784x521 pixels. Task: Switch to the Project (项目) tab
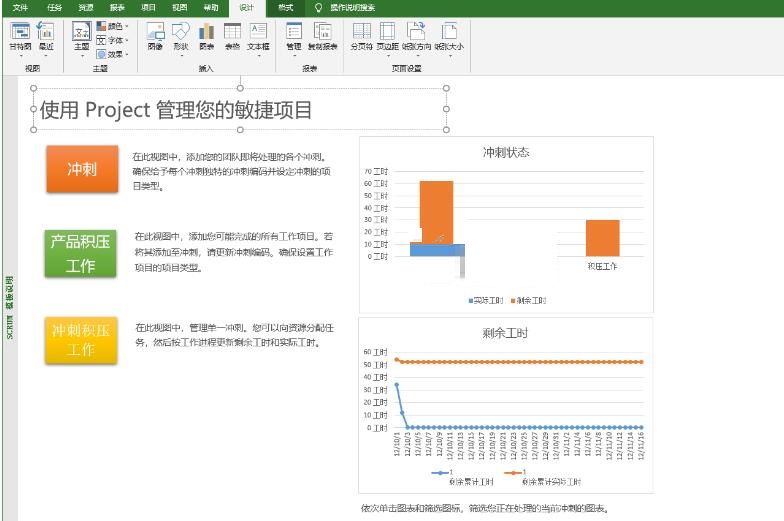[x=148, y=8]
